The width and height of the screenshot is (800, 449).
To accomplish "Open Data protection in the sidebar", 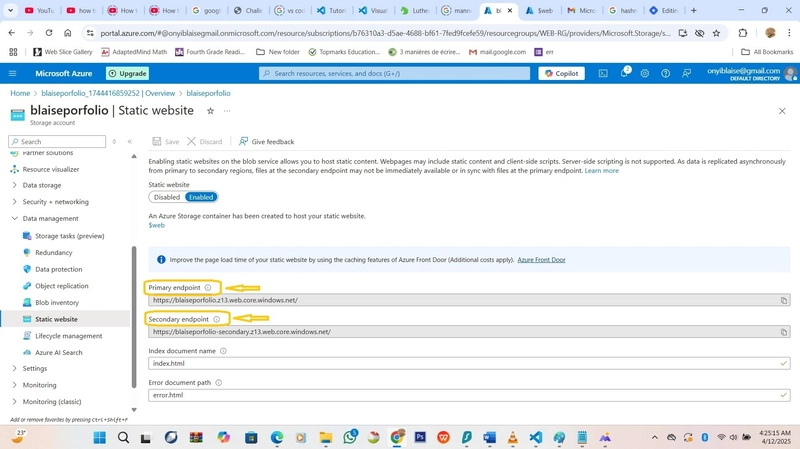I will (x=59, y=269).
